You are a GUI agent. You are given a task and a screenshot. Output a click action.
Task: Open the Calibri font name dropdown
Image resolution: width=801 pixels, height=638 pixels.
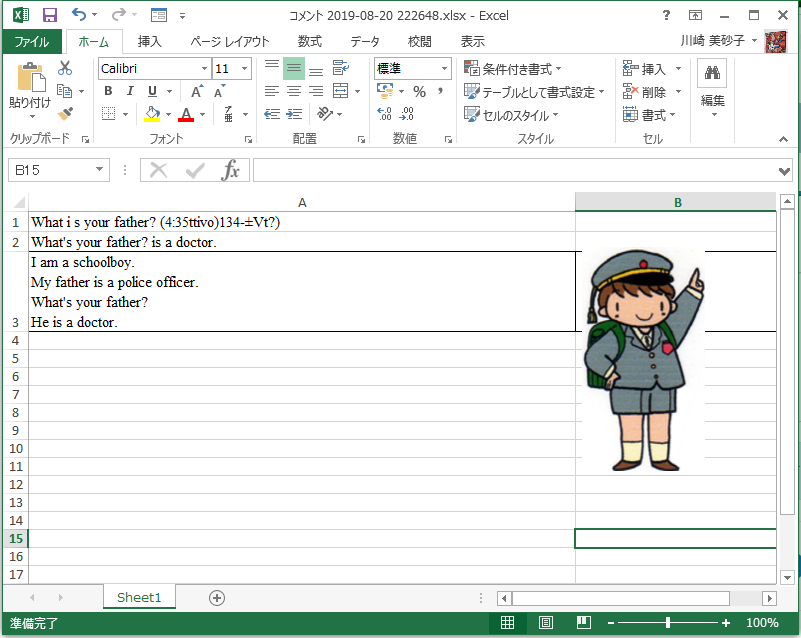point(204,68)
